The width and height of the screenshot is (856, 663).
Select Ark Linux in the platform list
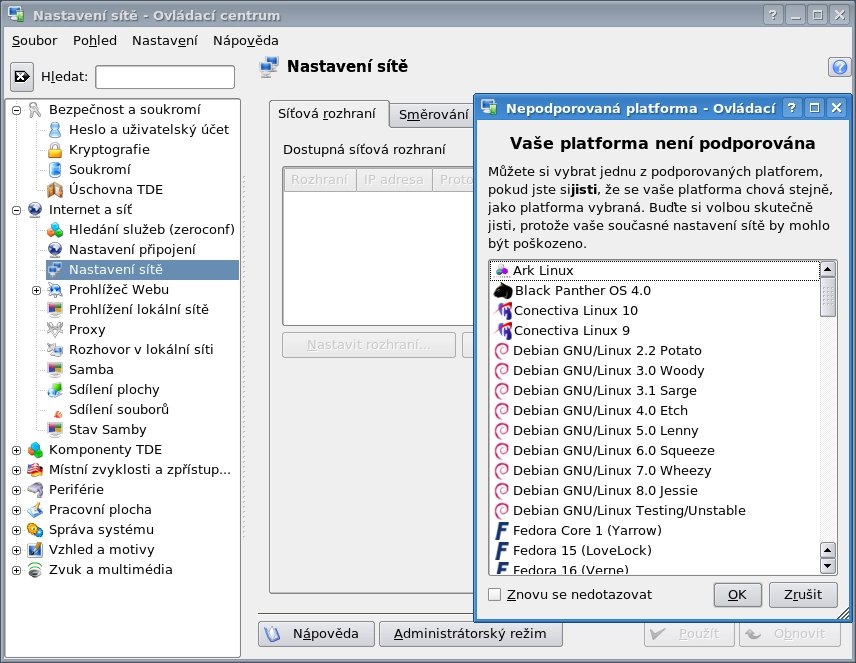pyautogui.click(x=655, y=271)
